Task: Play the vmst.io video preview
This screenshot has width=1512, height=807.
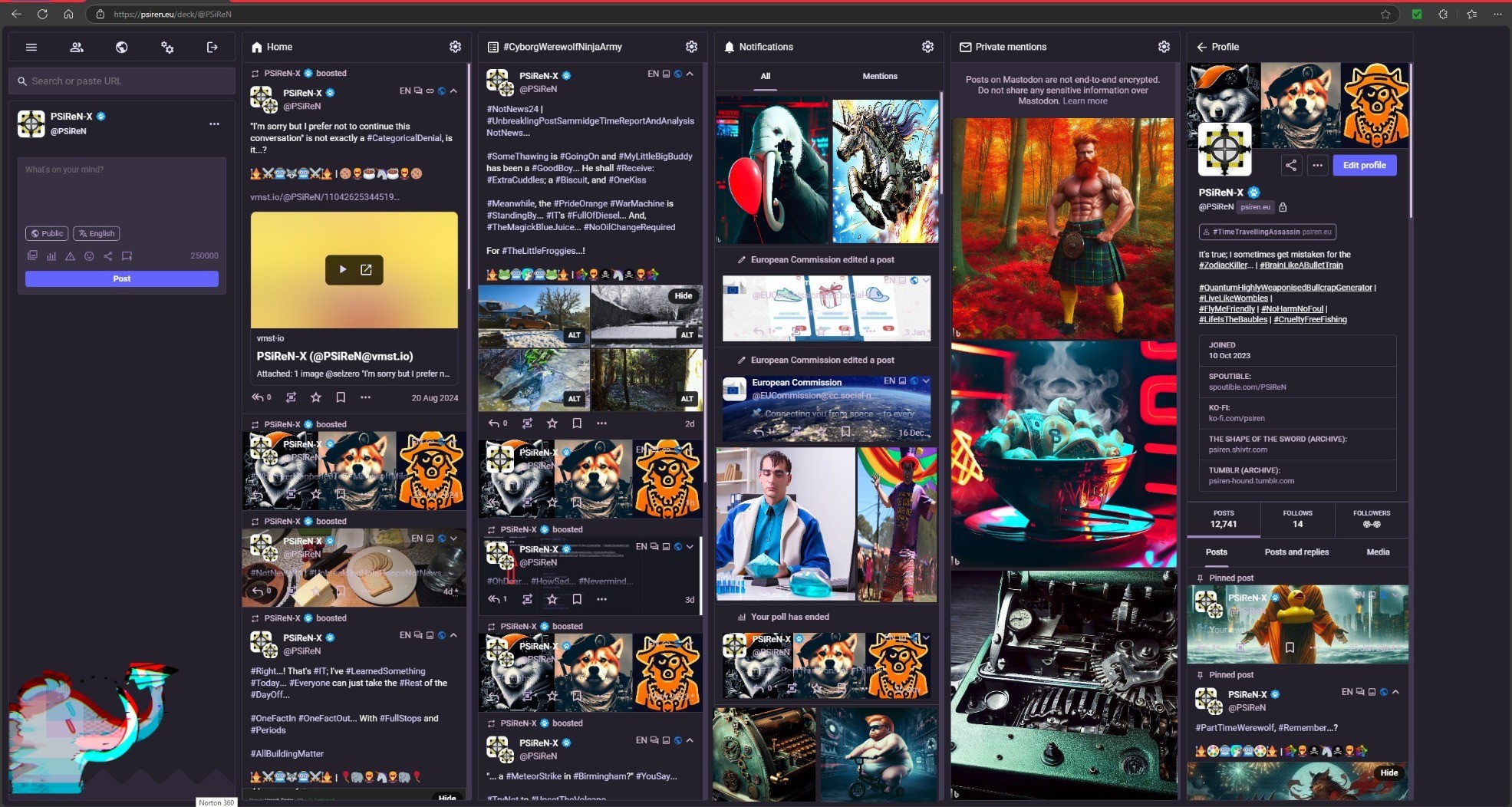Action: coord(342,269)
